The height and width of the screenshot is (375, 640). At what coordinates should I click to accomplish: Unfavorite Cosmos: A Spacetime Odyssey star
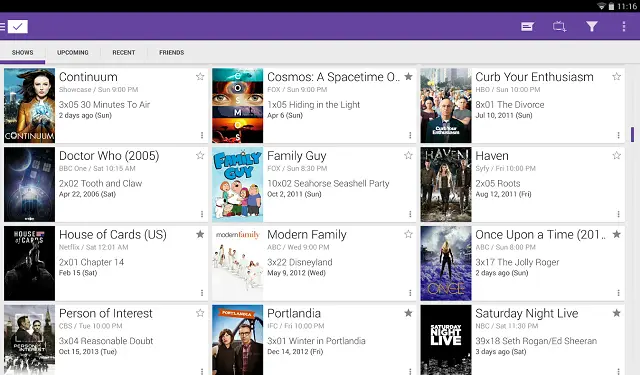(408, 76)
